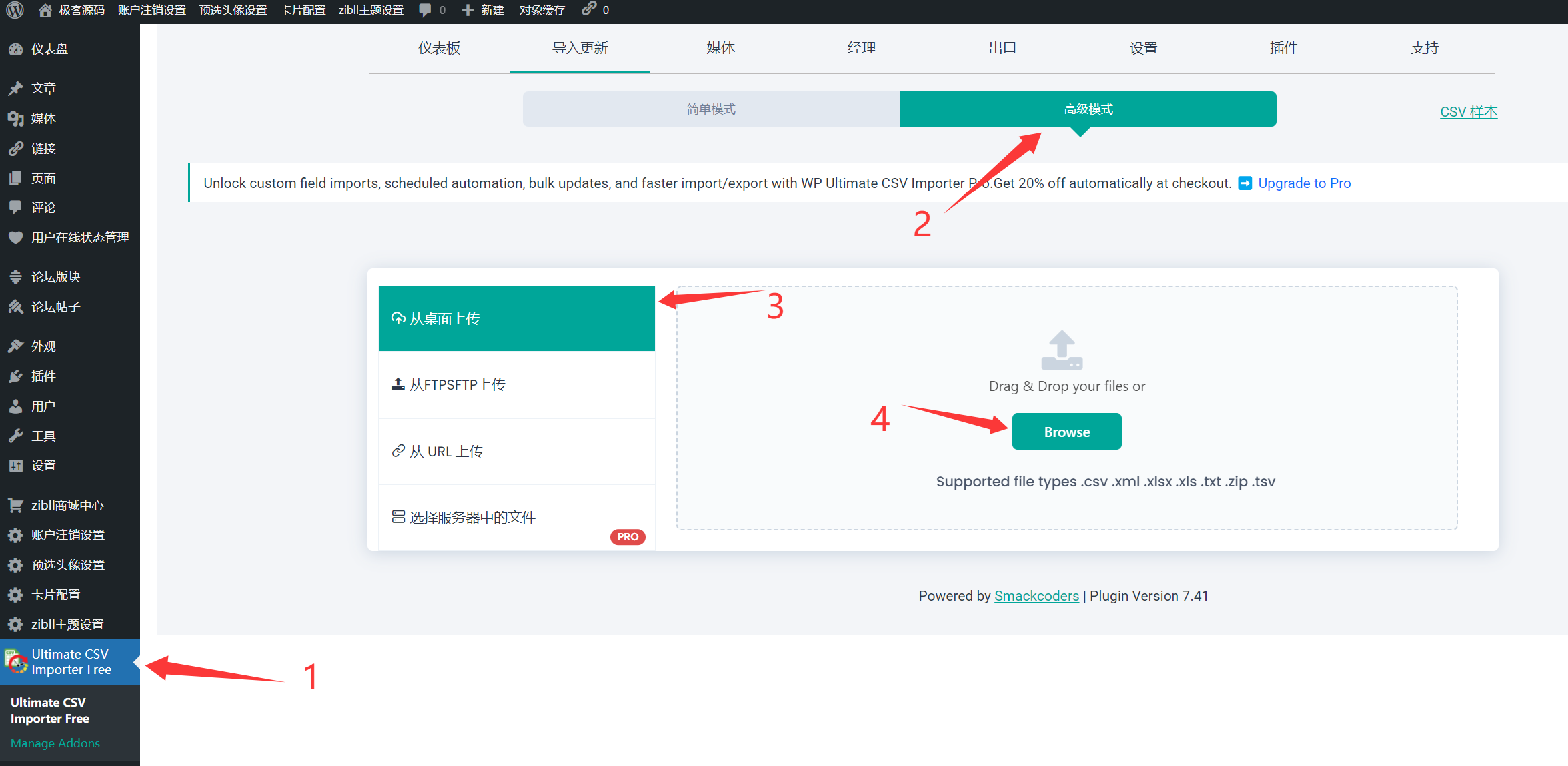1568x766 pixels.
Task: Switch to the plugin 插件 tab
Action: (x=1284, y=48)
